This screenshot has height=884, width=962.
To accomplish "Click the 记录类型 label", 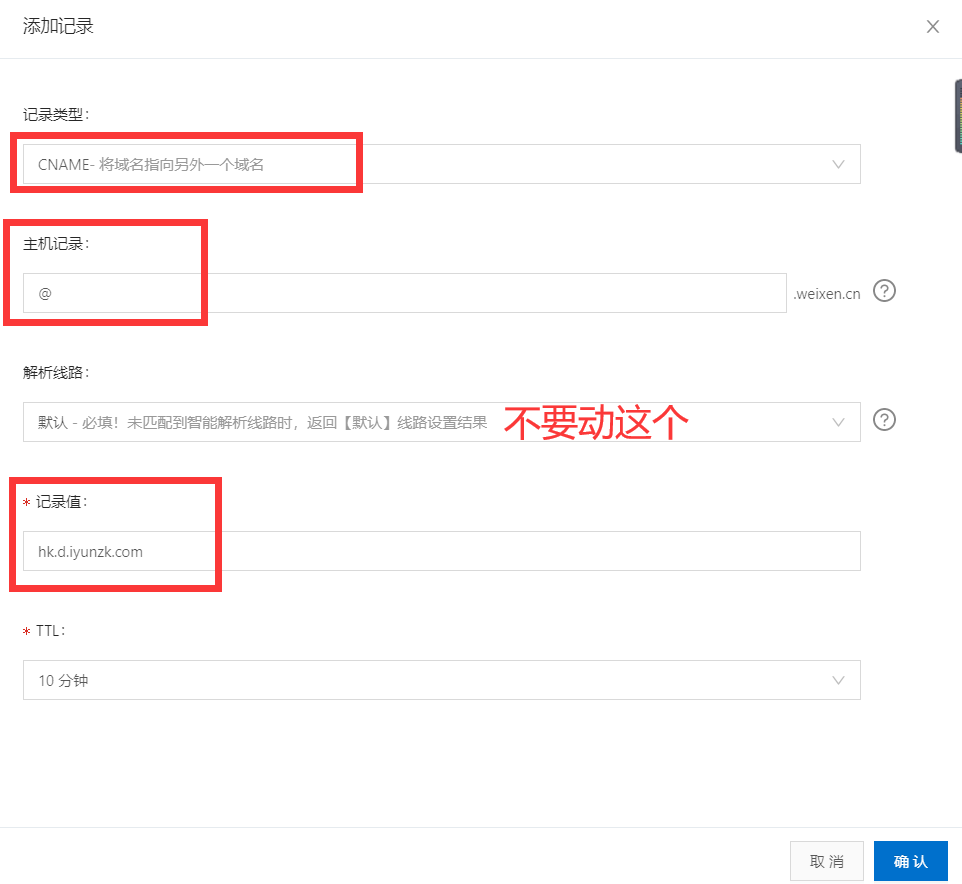I will (56, 115).
